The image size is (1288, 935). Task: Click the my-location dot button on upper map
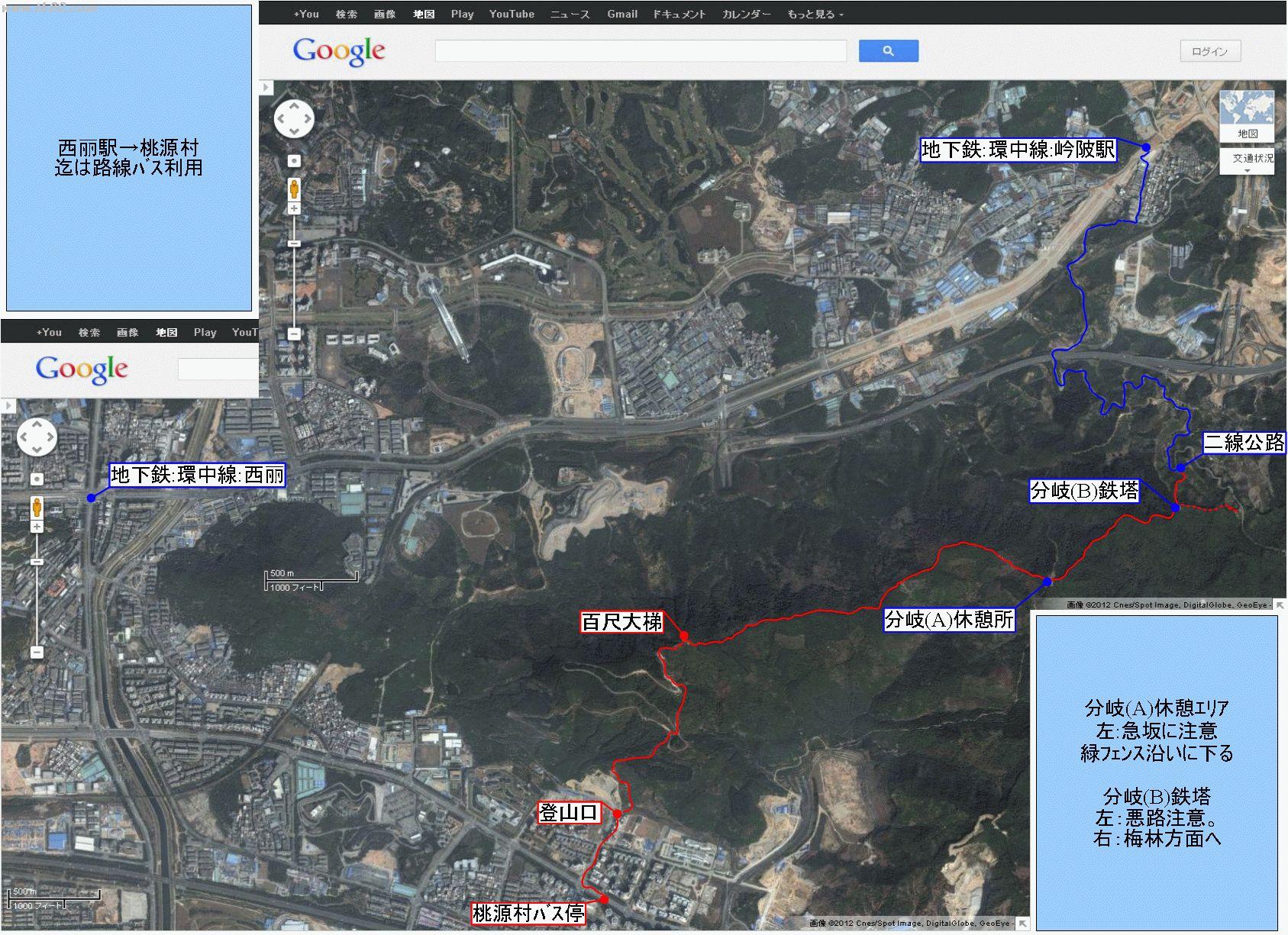click(294, 161)
